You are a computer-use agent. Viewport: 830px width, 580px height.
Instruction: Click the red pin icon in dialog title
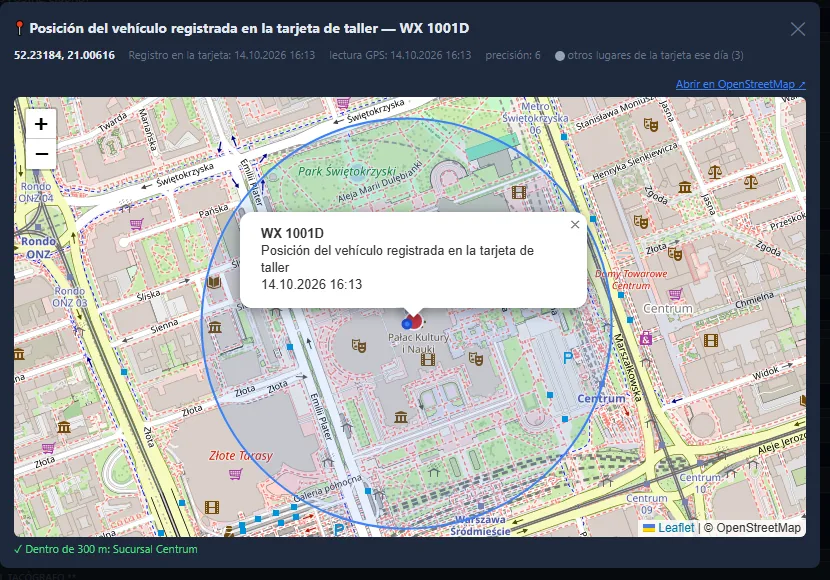19,28
